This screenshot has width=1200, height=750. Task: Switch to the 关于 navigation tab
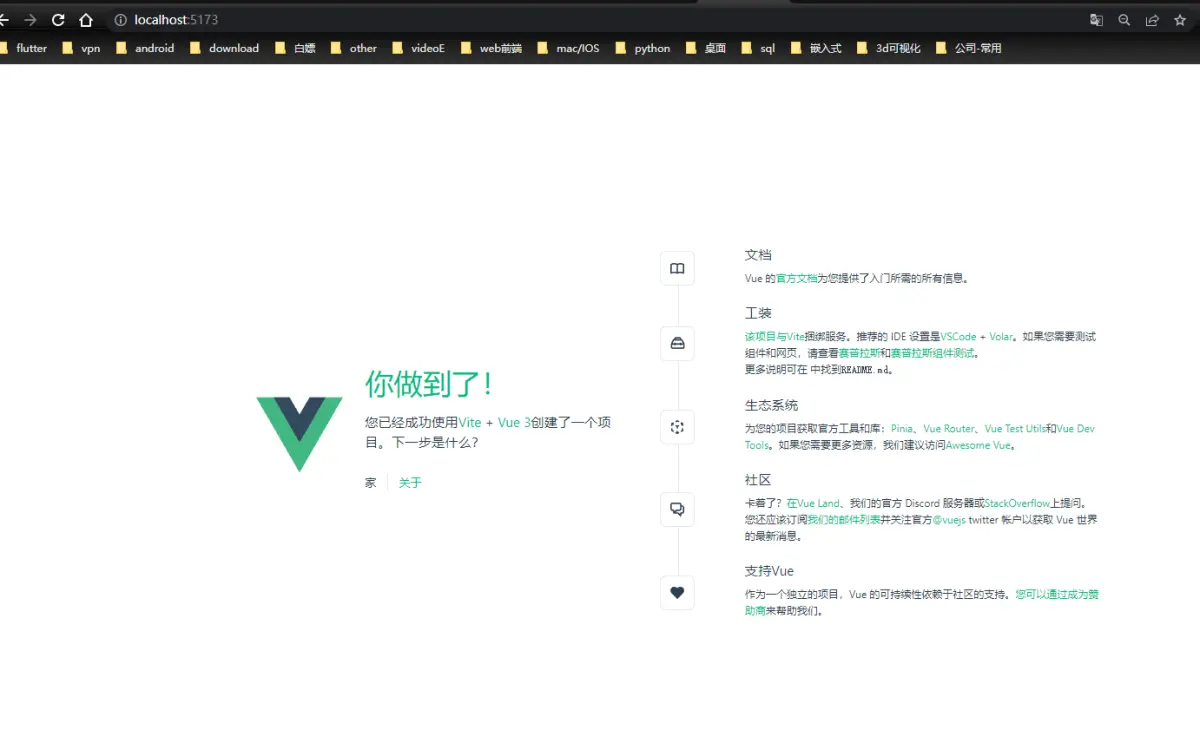coord(410,483)
